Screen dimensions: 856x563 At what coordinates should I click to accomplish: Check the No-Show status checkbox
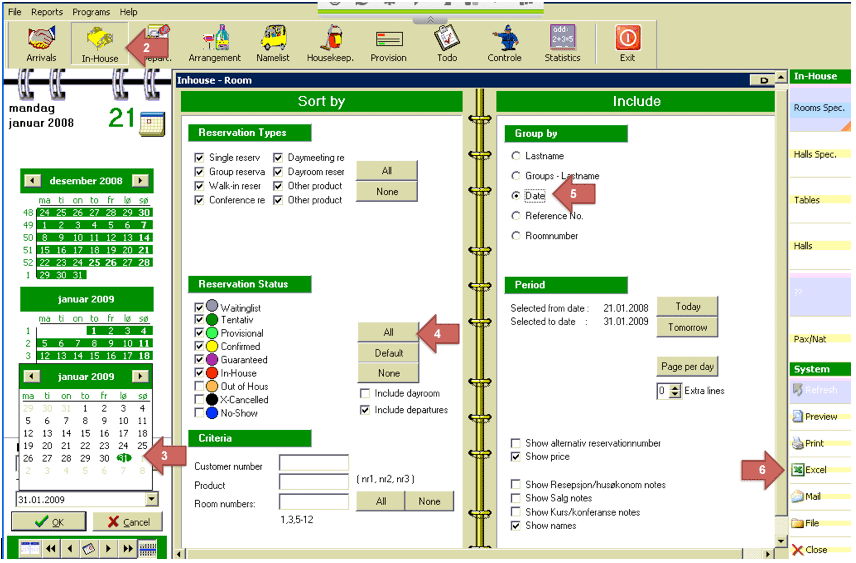199,412
